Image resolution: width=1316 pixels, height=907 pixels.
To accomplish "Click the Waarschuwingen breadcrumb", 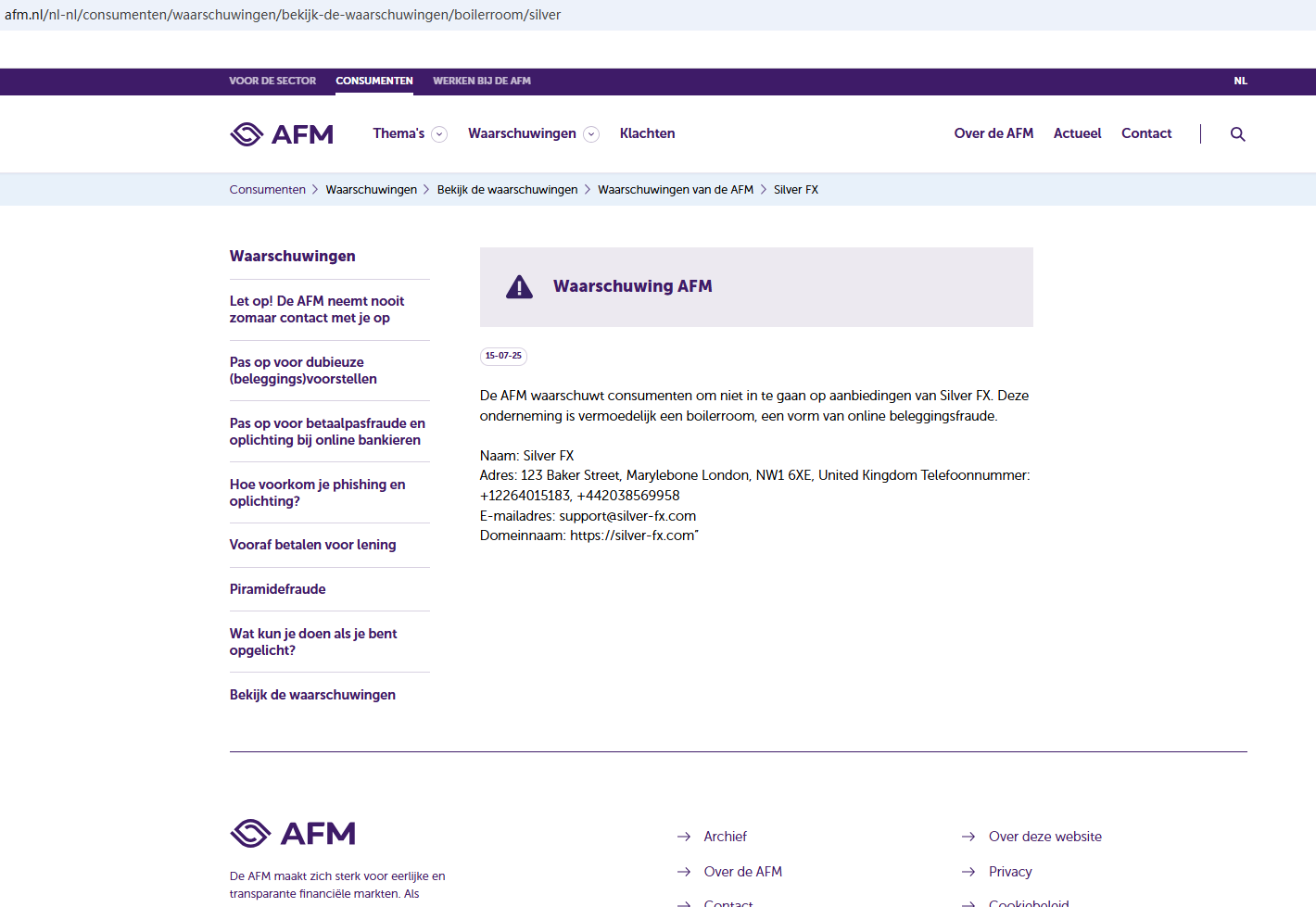I will click(x=372, y=189).
